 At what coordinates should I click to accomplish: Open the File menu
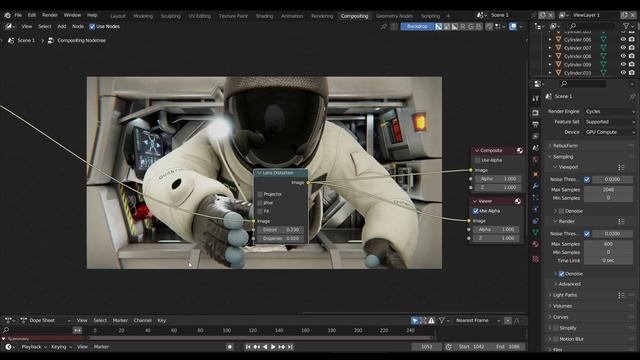(x=18, y=15)
